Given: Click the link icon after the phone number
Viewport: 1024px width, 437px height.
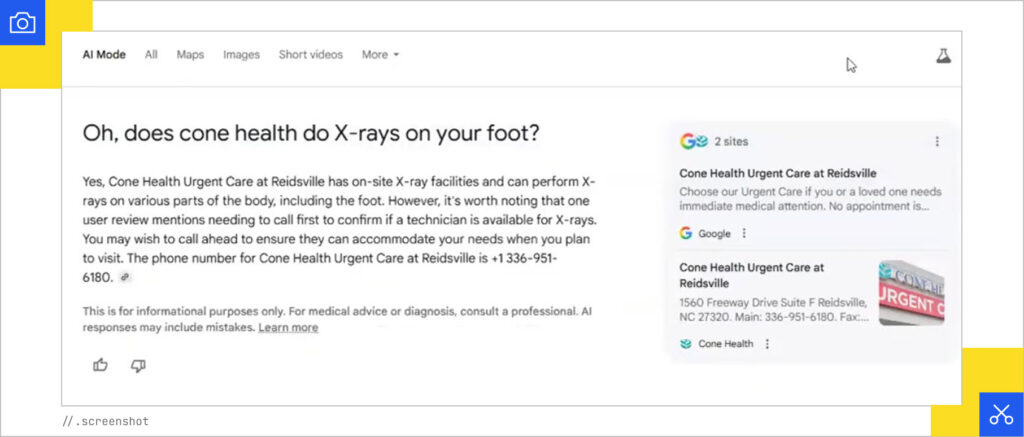Looking at the screenshot, I should (x=125, y=277).
